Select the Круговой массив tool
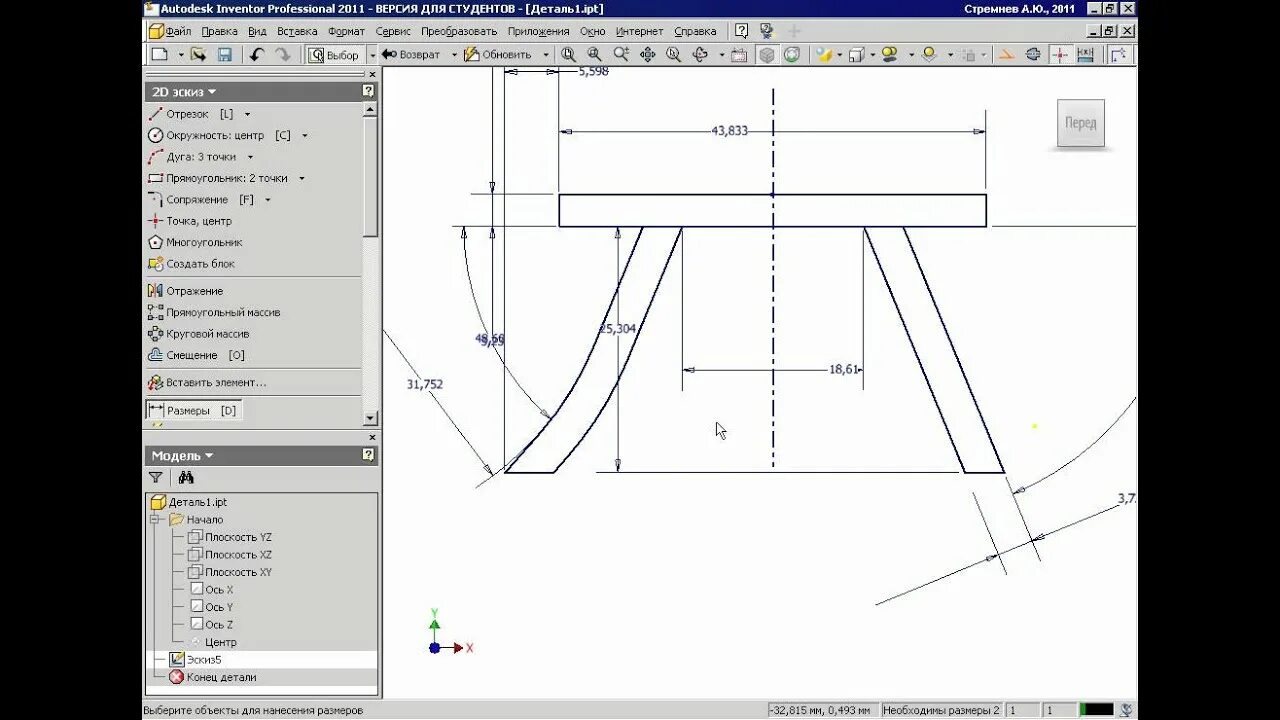 (x=199, y=334)
